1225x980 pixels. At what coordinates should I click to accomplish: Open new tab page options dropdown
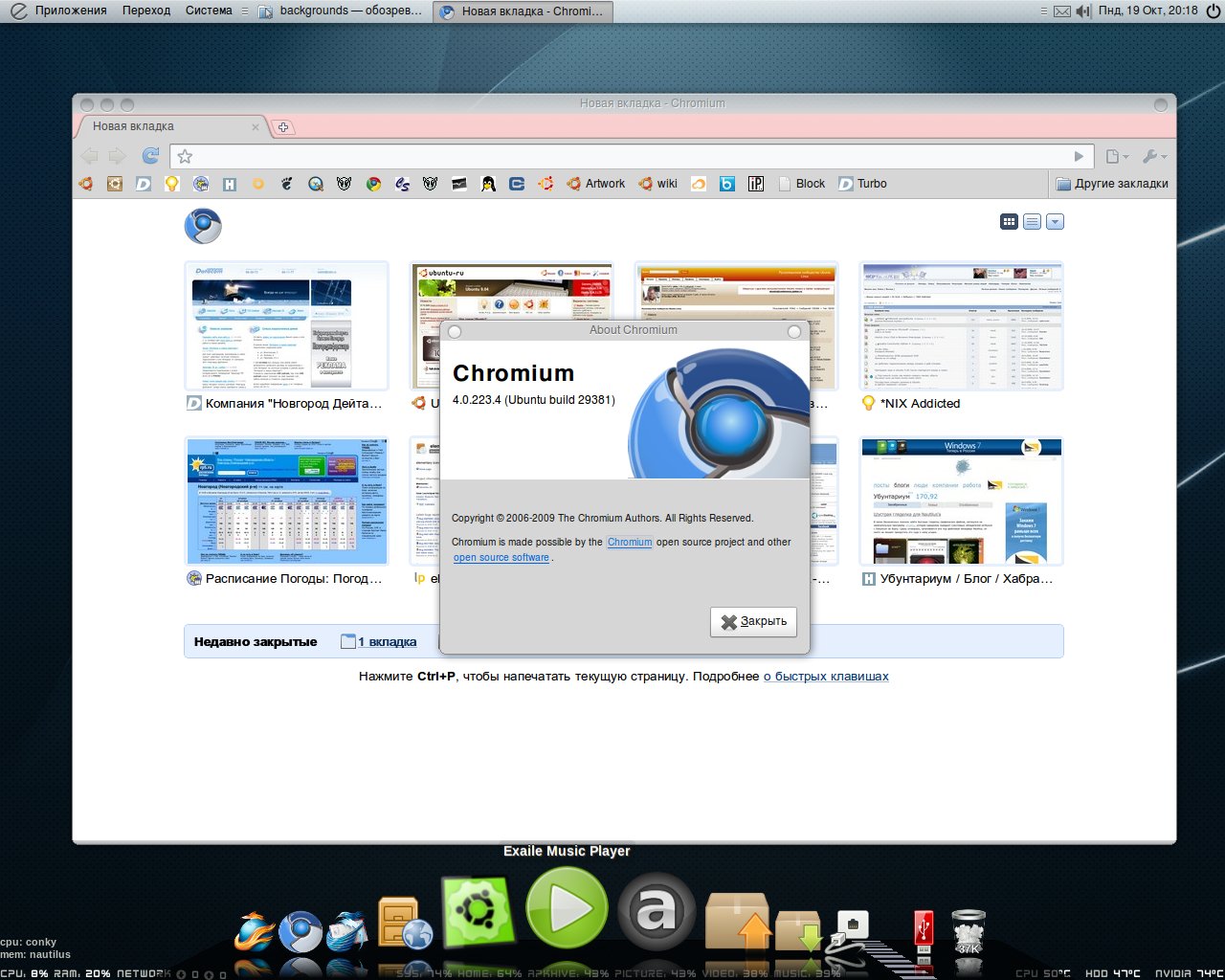[1055, 222]
